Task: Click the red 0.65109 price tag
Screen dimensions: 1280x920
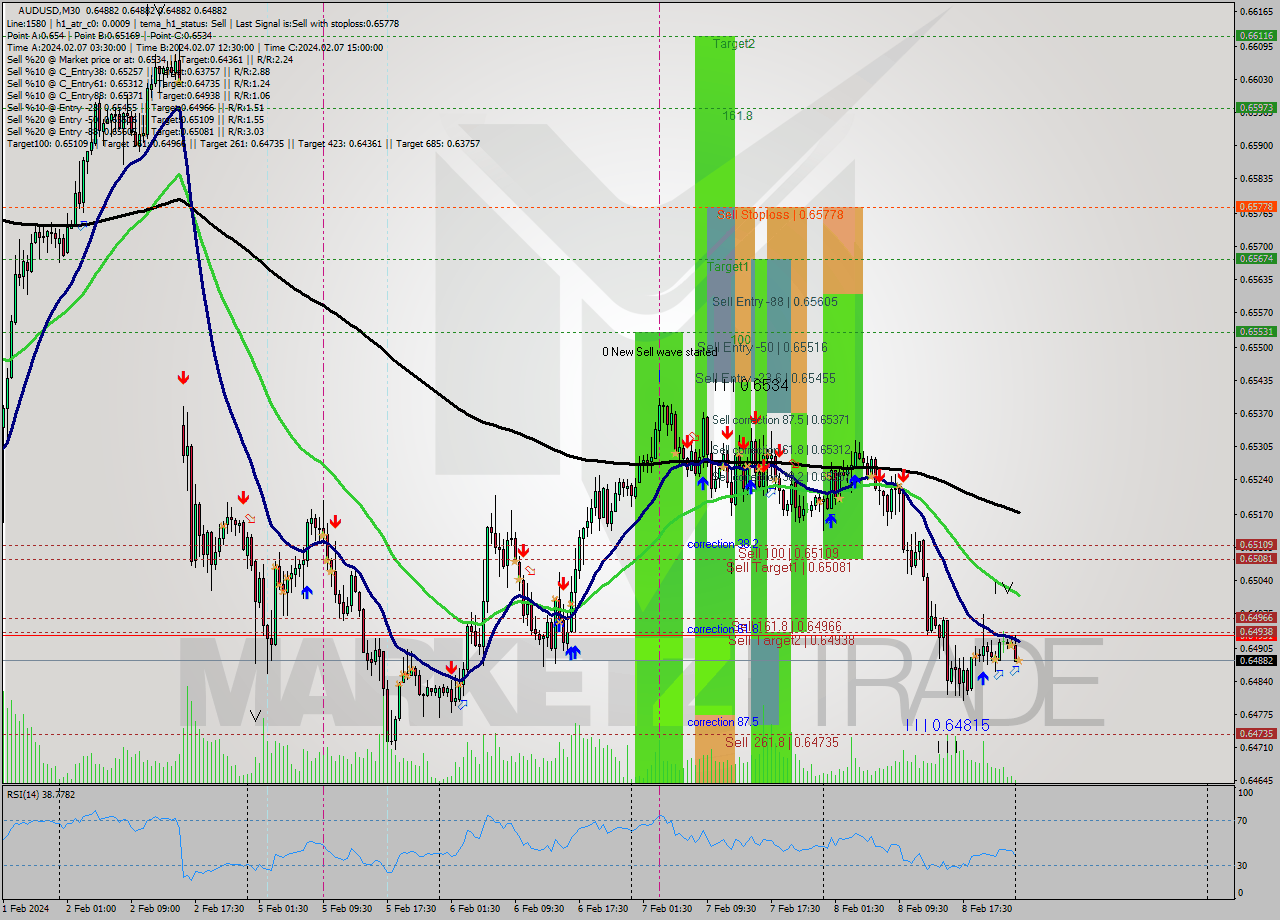Action: pos(1256,545)
